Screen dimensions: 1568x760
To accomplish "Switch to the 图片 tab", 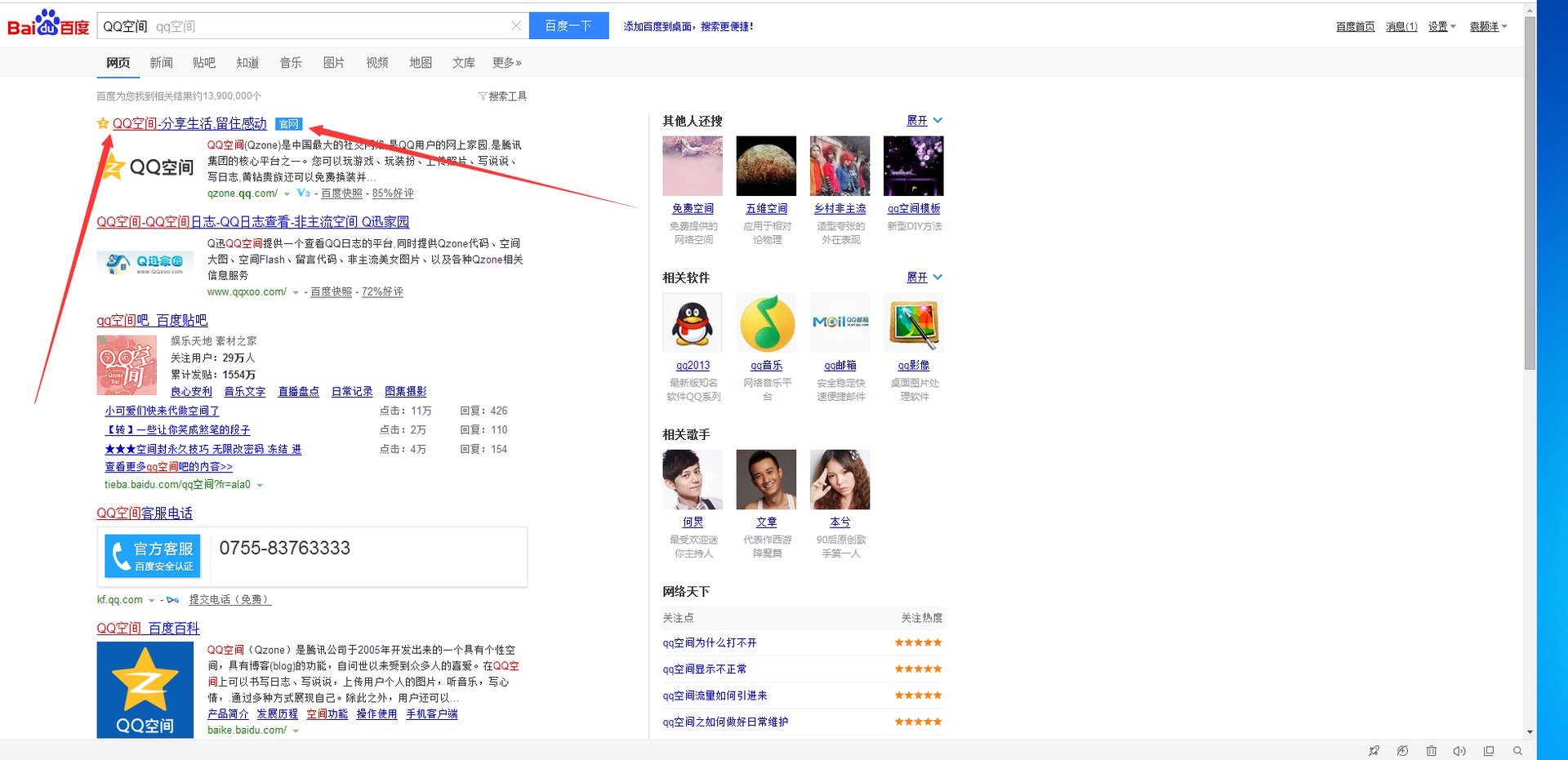I will (x=333, y=63).
